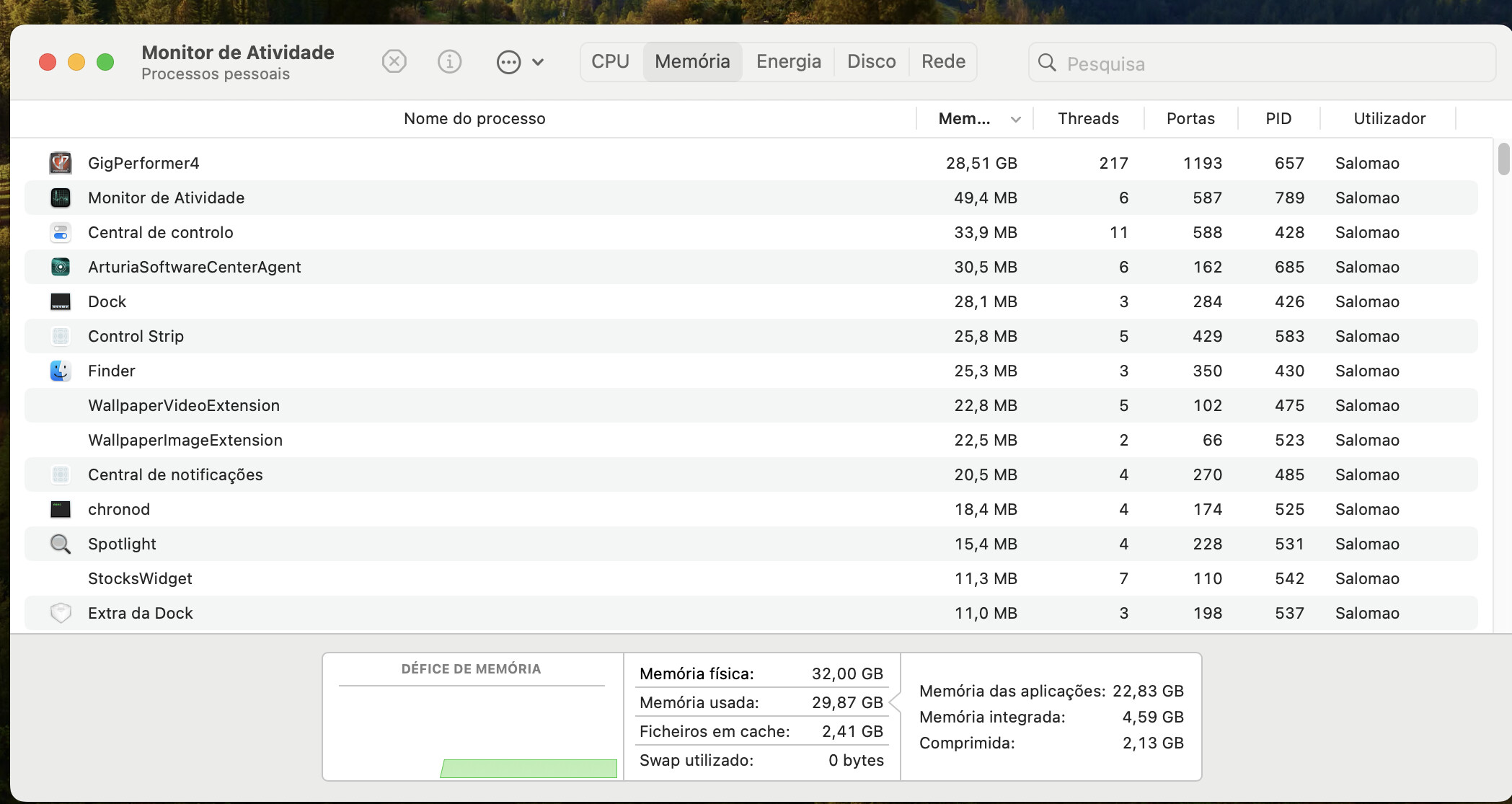Click the Control Strip icon

click(61, 336)
